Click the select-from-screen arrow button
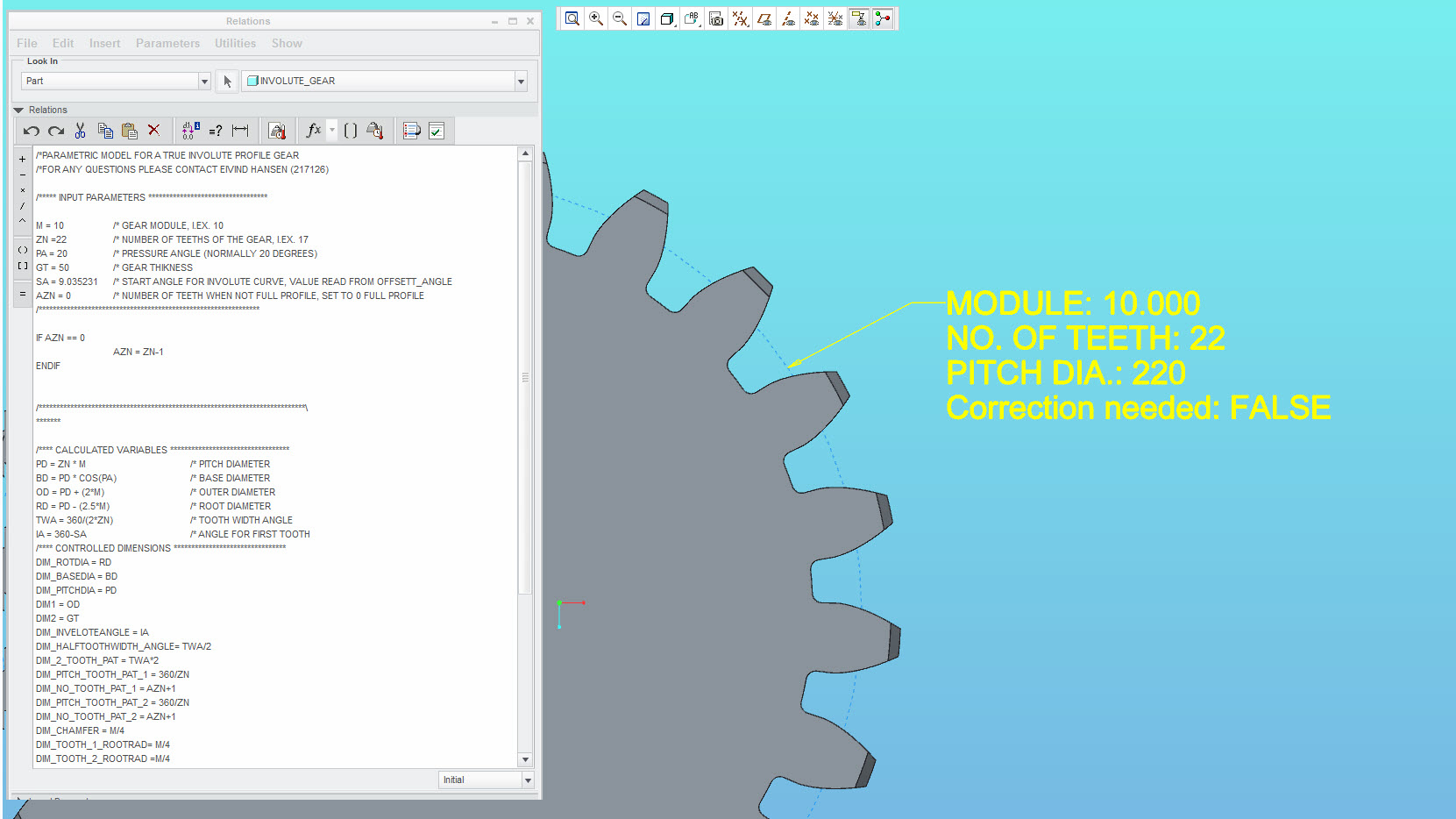Image resolution: width=1456 pixels, height=819 pixels. (227, 81)
